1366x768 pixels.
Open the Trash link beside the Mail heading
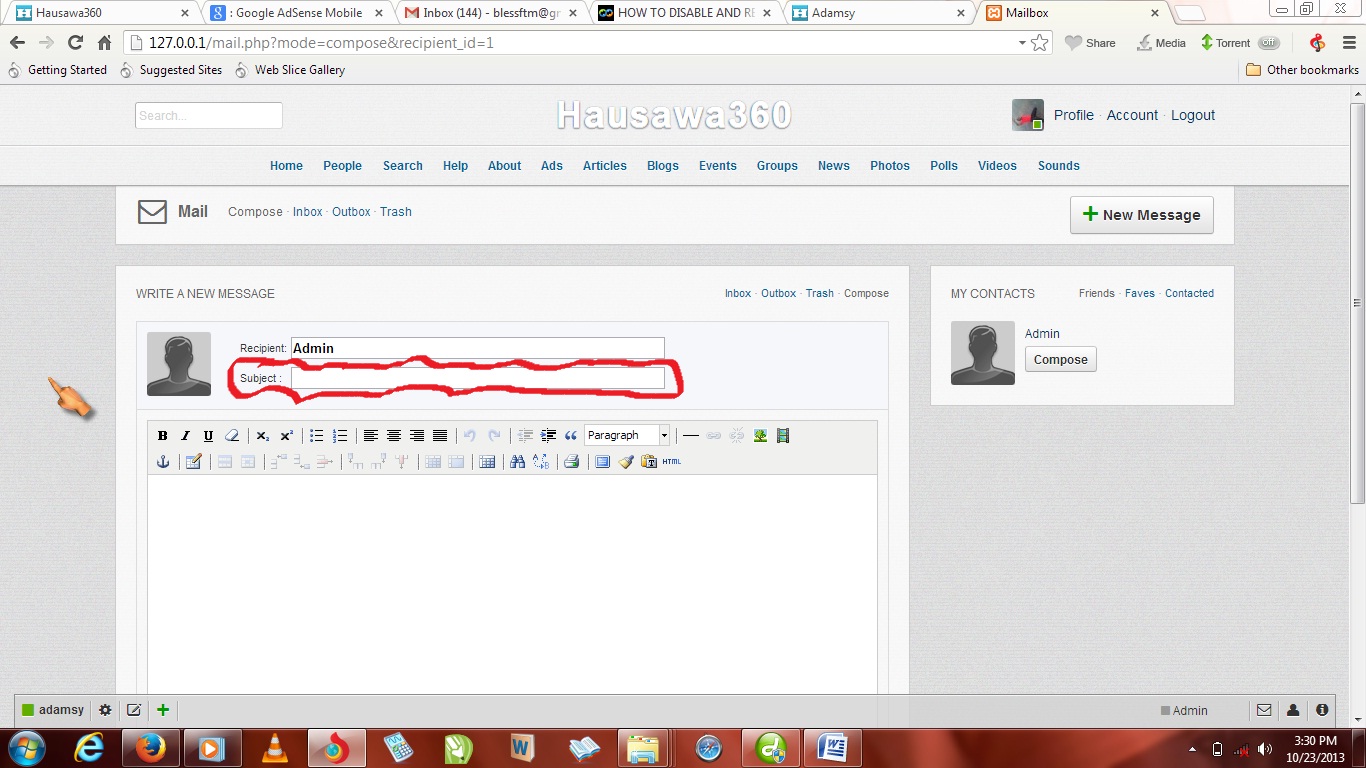pos(396,212)
